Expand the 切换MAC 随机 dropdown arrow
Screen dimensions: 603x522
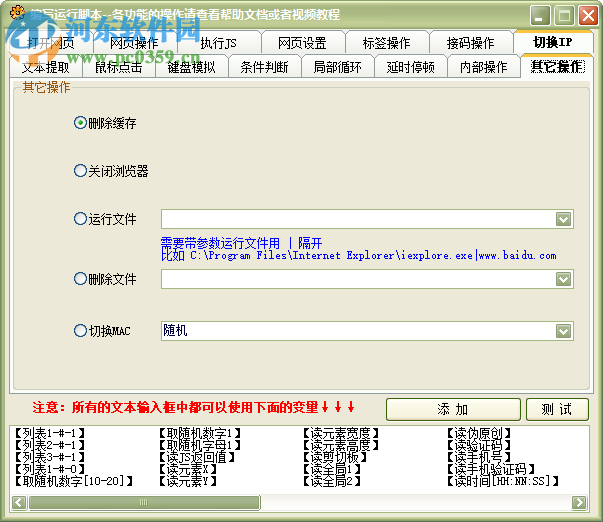pos(563,331)
